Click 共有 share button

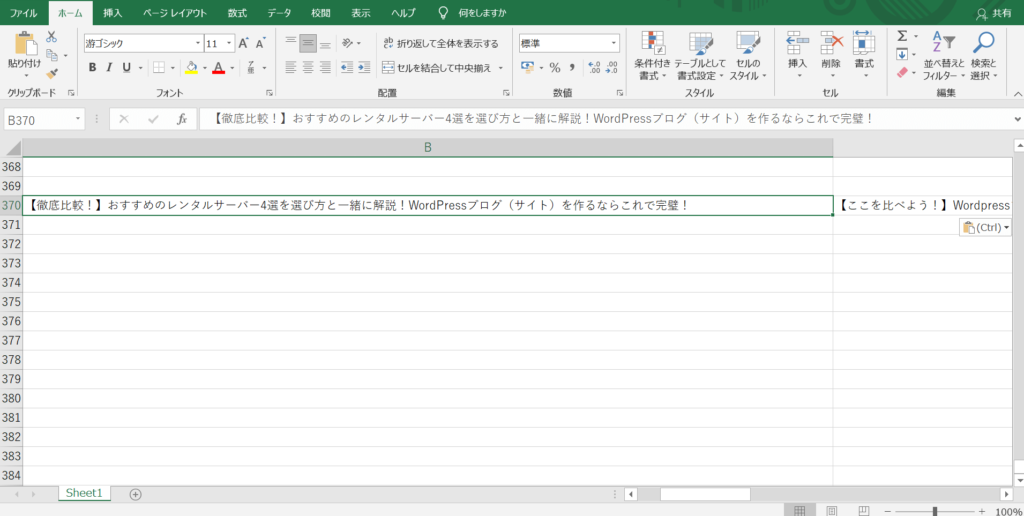tap(993, 14)
